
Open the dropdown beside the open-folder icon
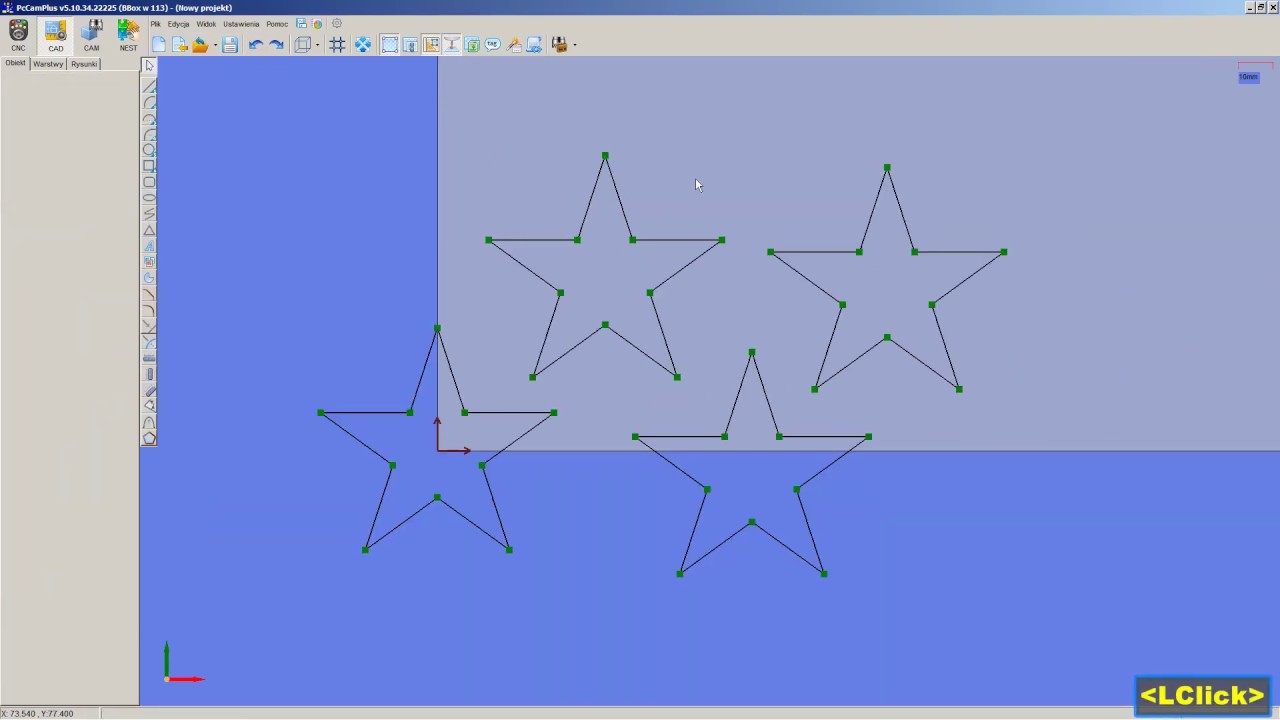215,45
